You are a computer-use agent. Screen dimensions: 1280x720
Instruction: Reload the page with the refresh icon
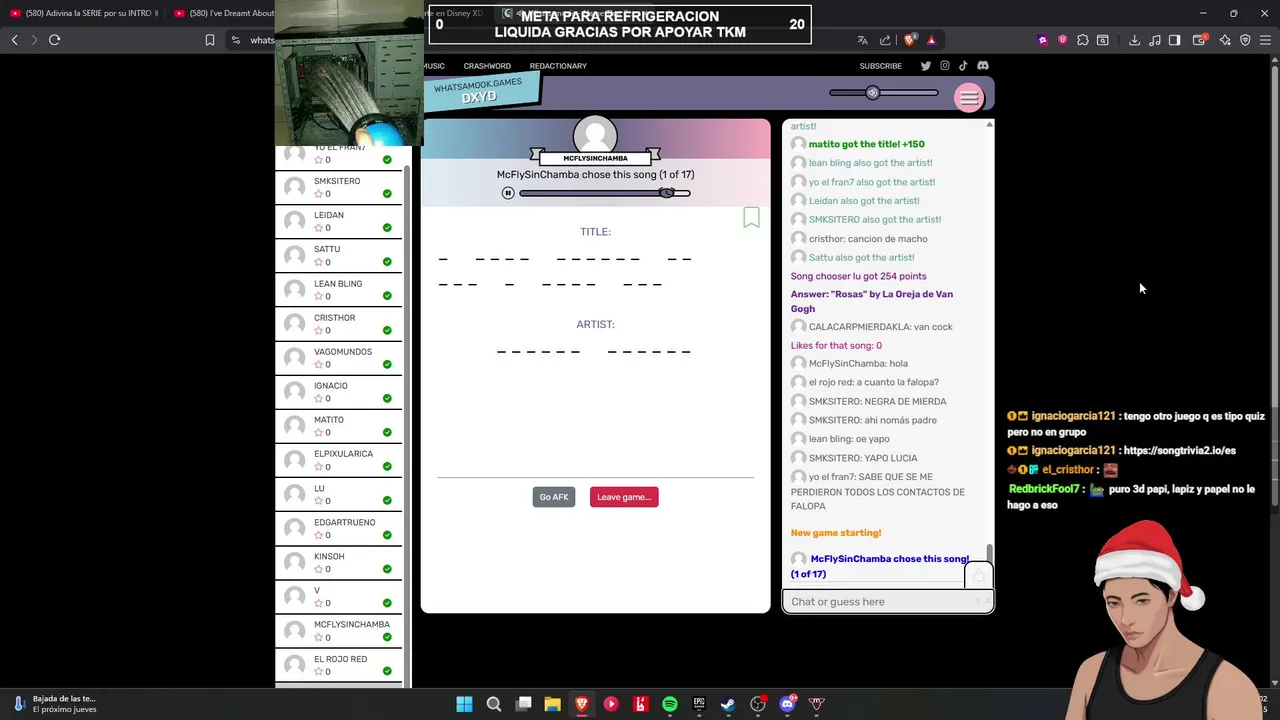[55, 40]
